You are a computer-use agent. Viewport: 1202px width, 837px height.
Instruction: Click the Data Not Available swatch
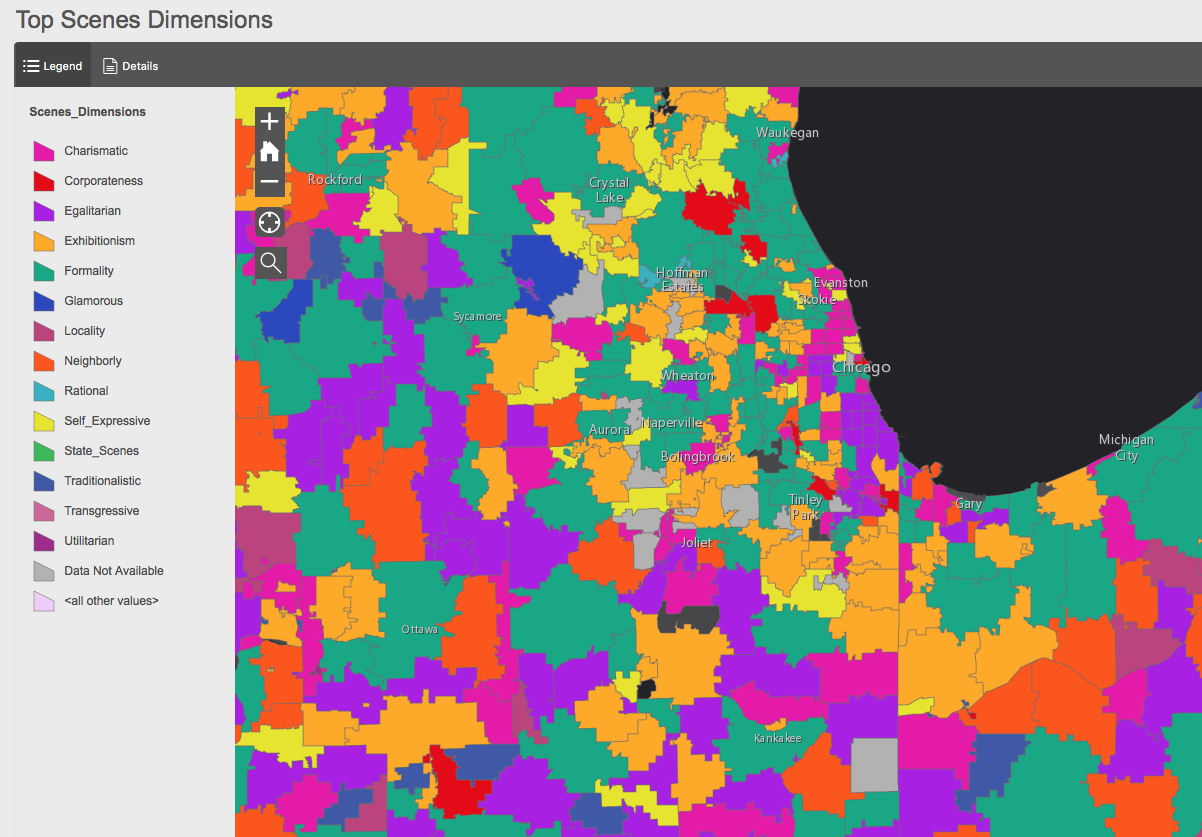(x=43, y=571)
